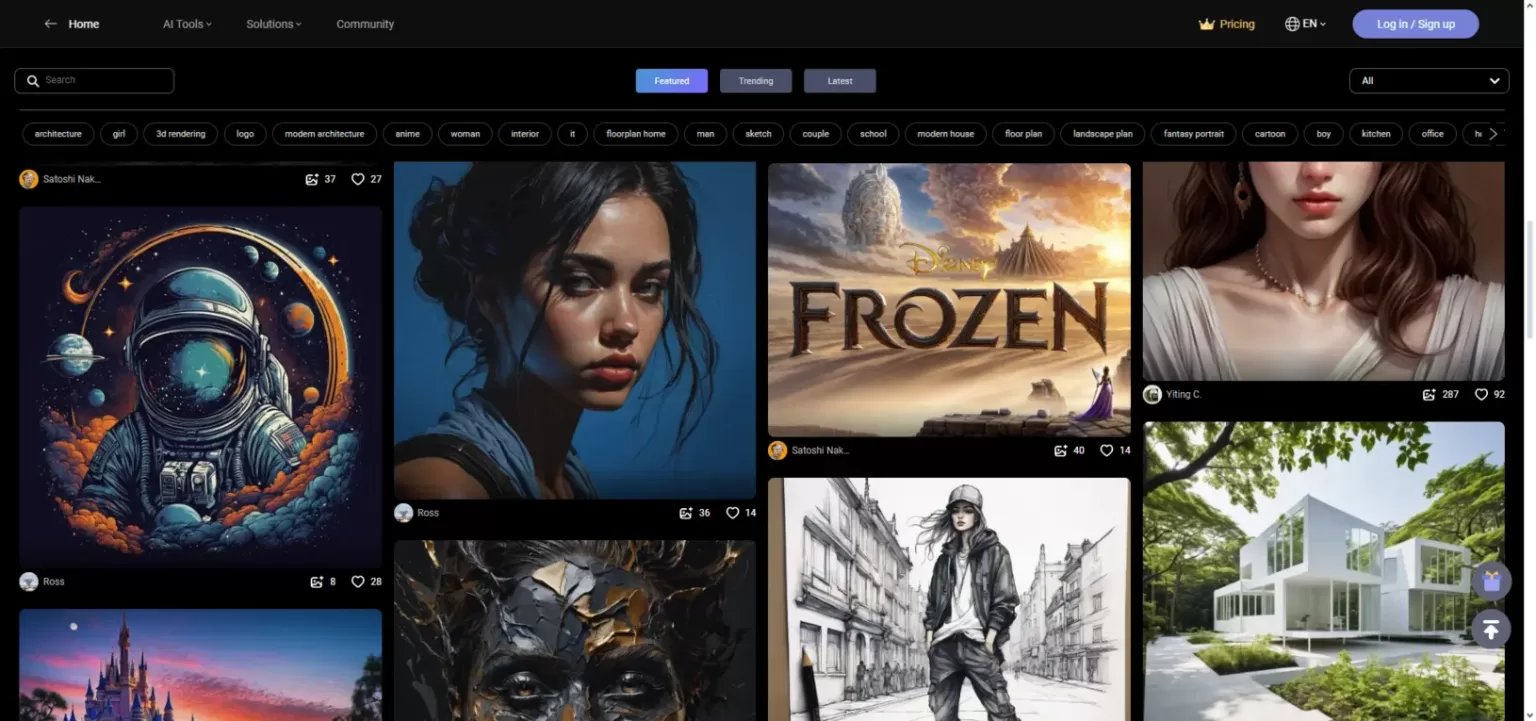1536x721 pixels.
Task: Click Satoshi's avatar under the Frozen image
Action: [x=778, y=451]
